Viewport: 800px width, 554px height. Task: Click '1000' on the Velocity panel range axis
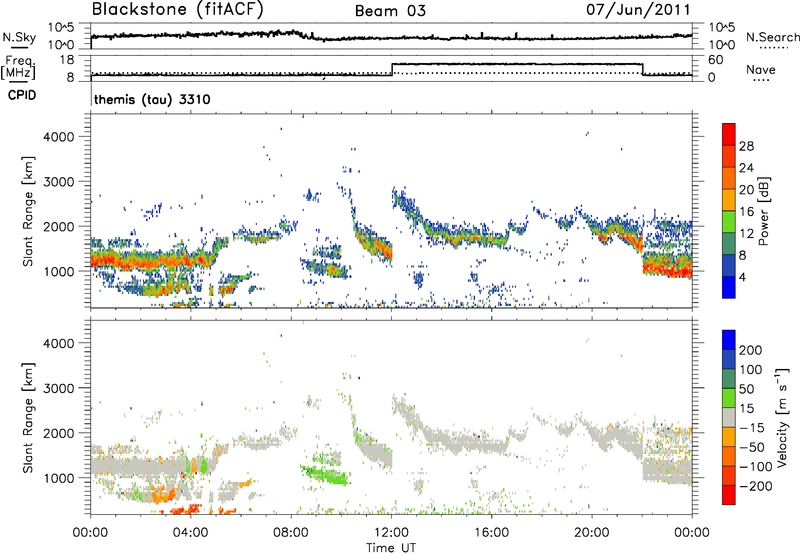coord(59,478)
